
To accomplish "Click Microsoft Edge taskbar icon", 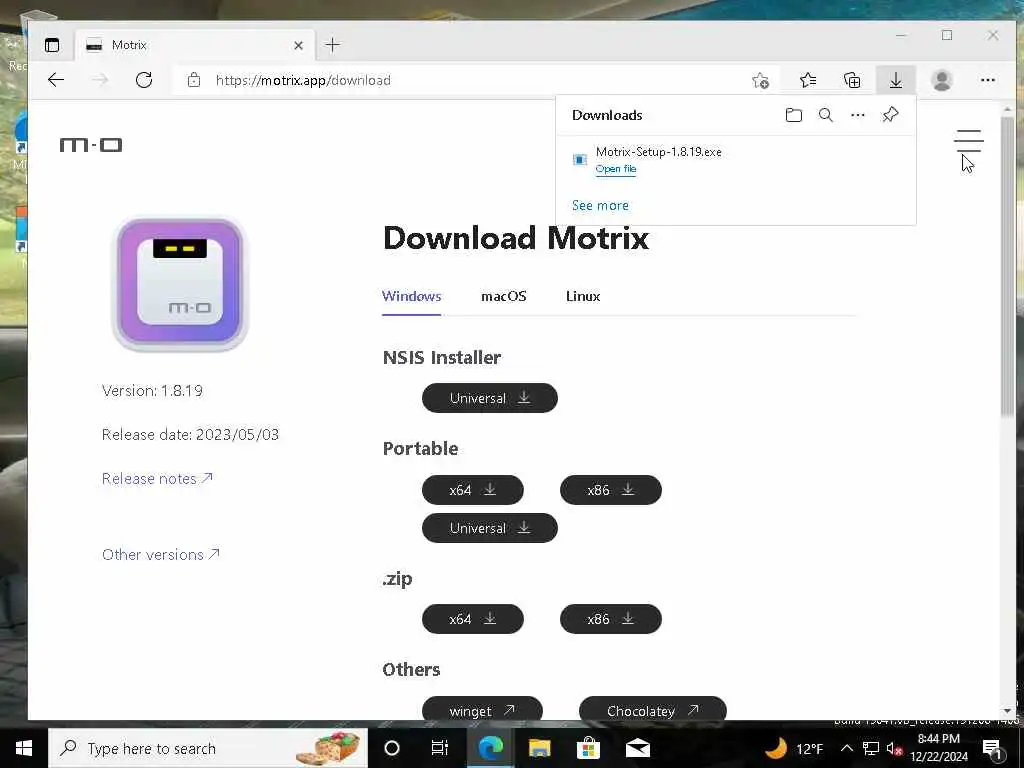I will [491, 748].
